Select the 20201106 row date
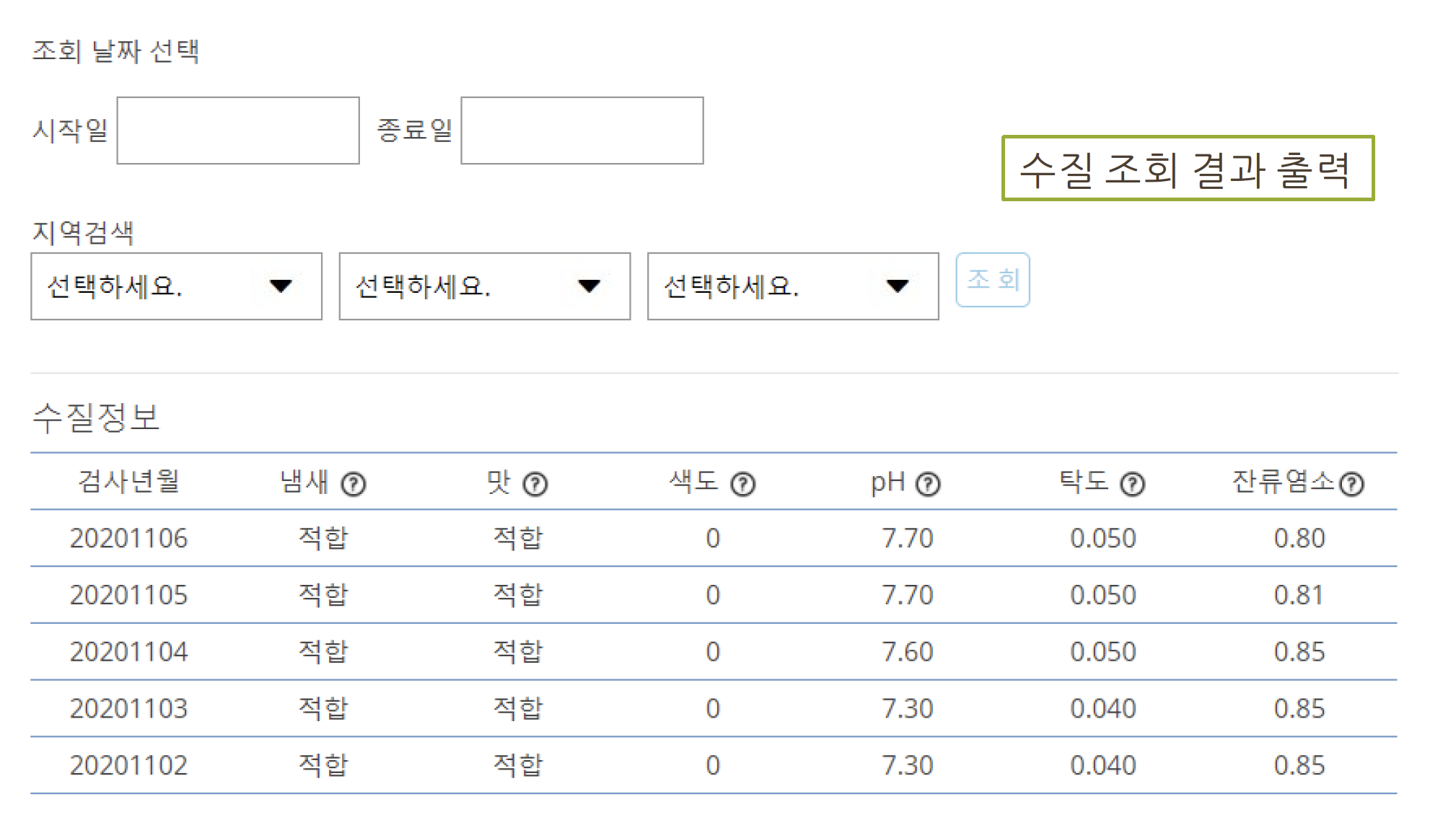This screenshot has height=838, width=1456. pyautogui.click(x=128, y=539)
